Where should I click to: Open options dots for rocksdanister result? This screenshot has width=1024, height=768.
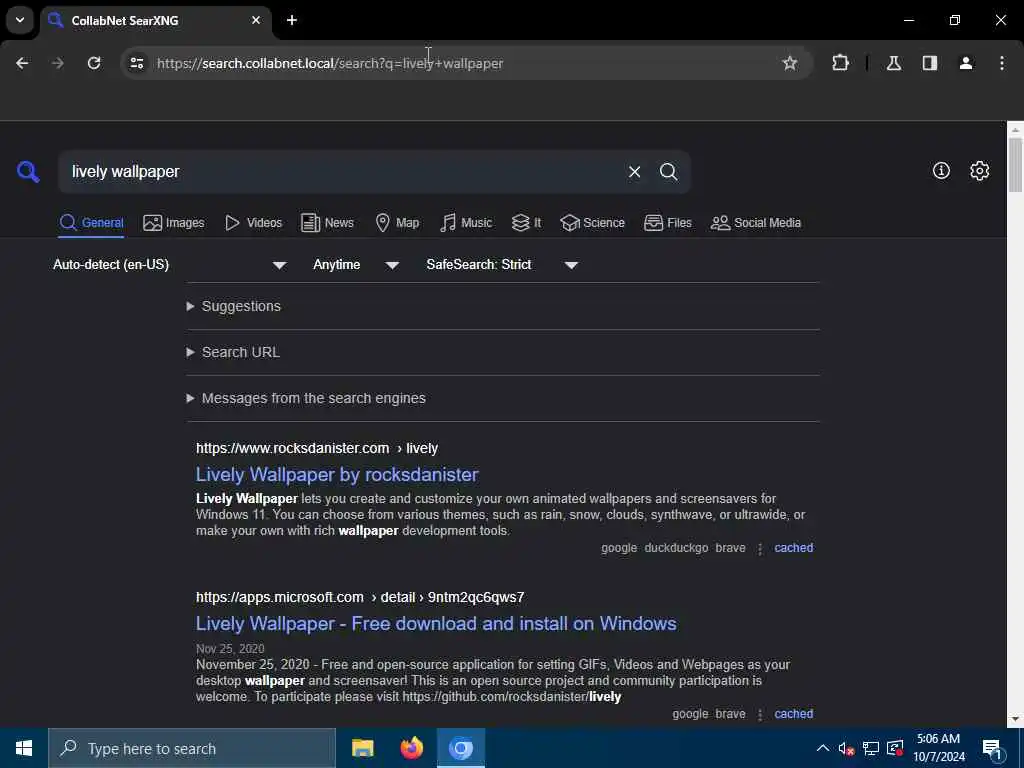point(760,549)
